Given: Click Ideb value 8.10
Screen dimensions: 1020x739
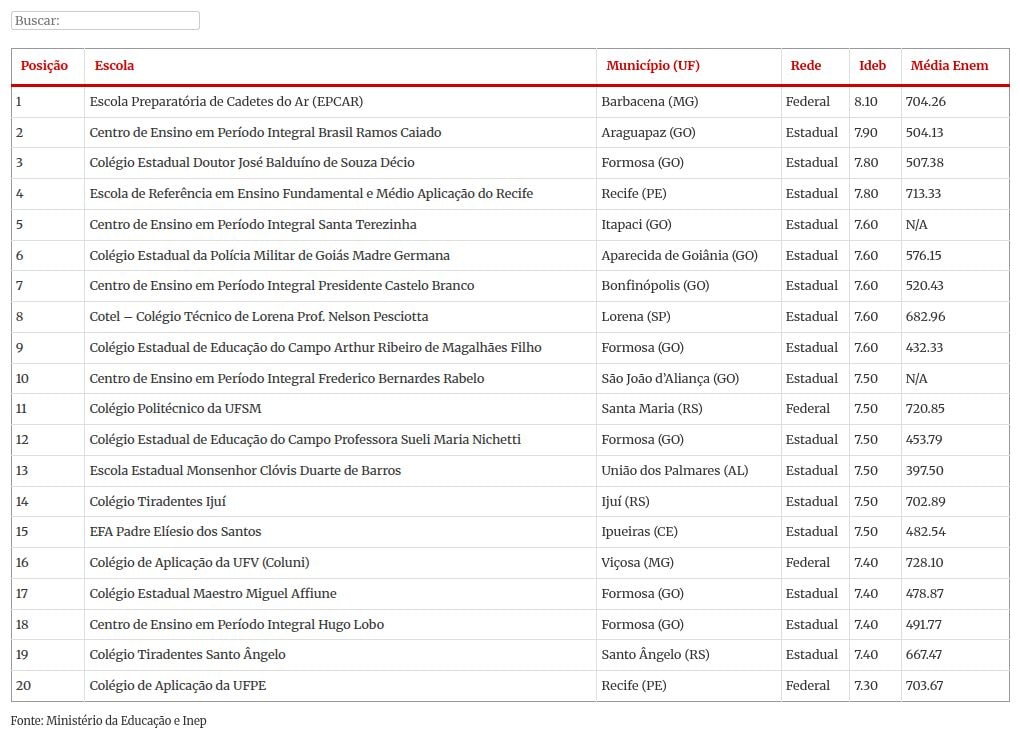Looking at the screenshot, I should 866,101.
